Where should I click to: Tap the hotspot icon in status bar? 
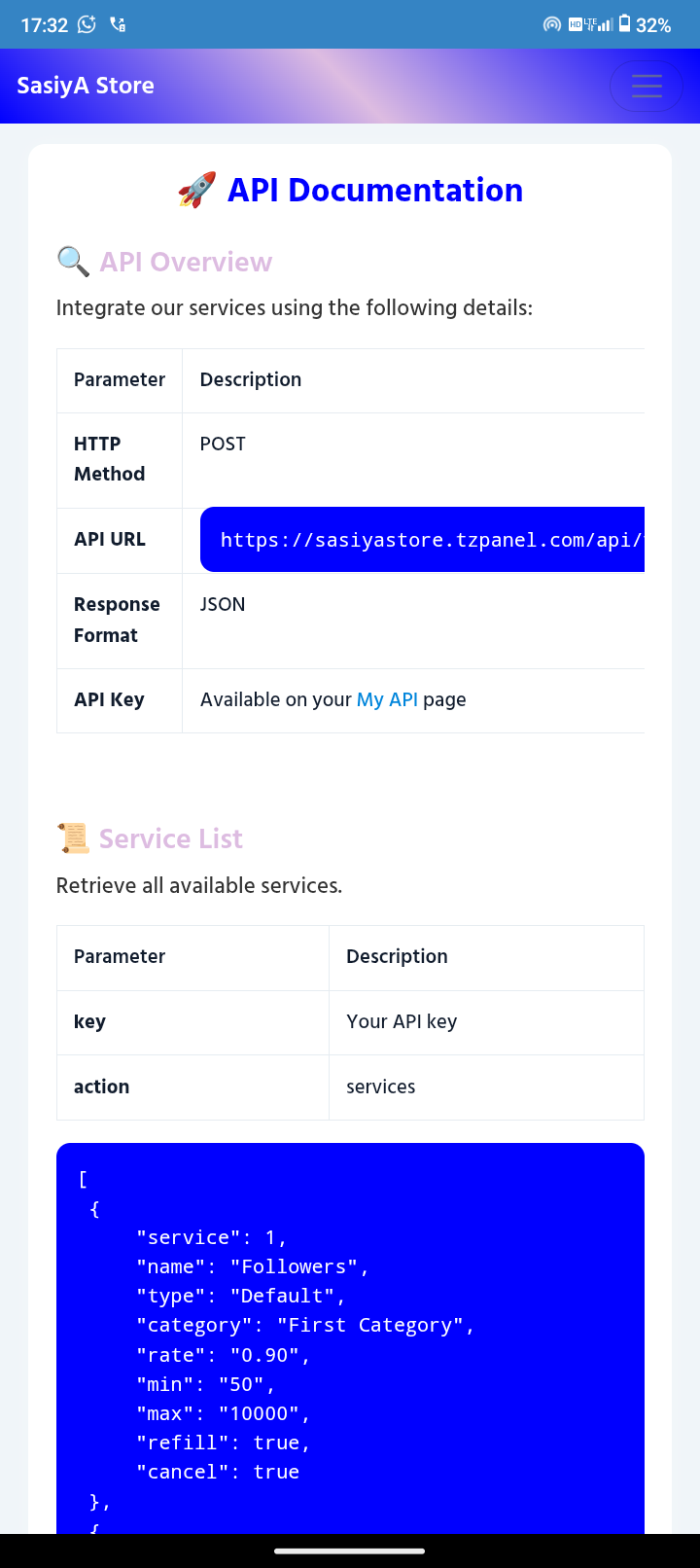(552, 24)
